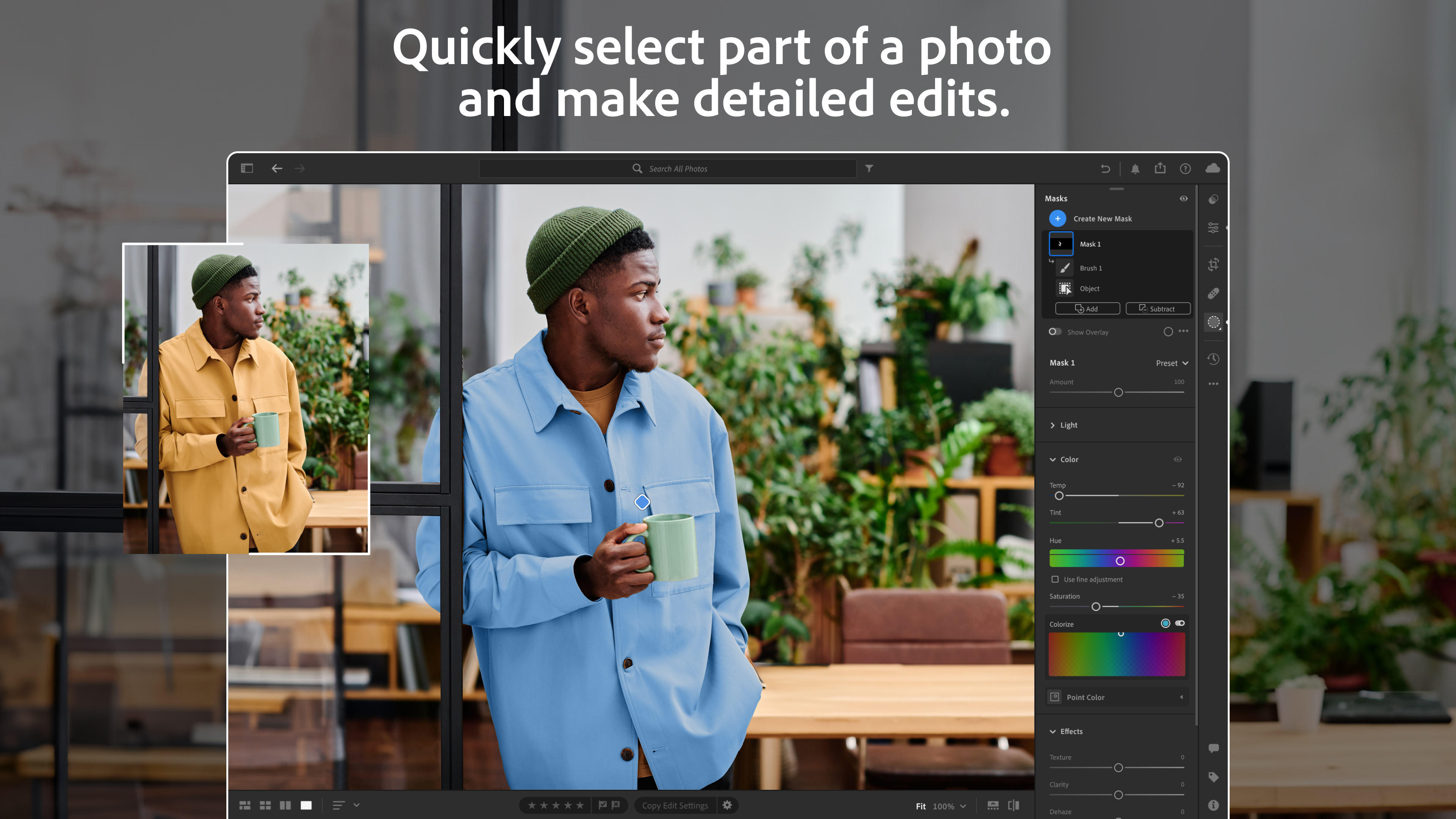
Task: Enable the Use fine adjustment checkbox
Action: [x=1055, y=579]
